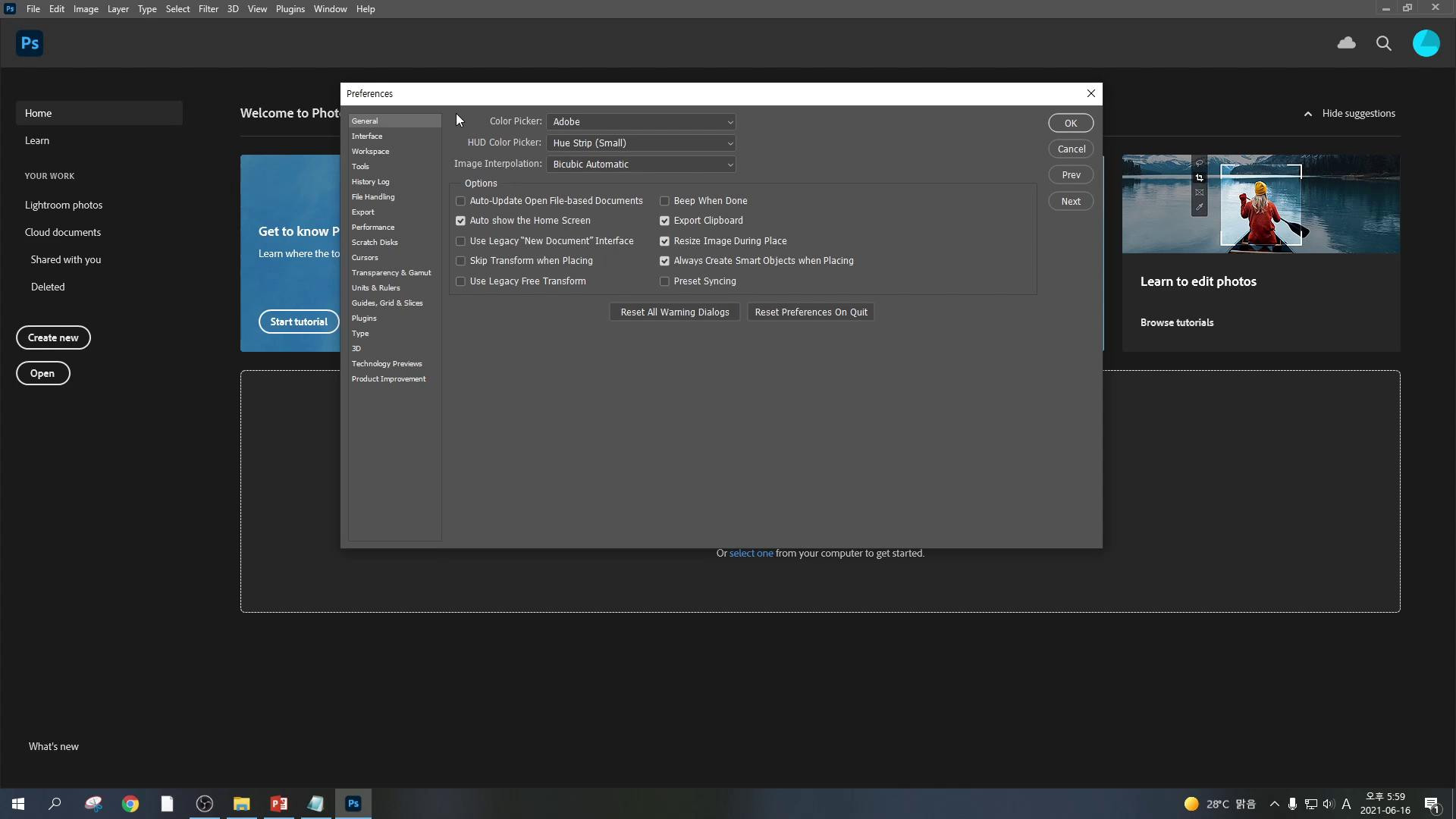The width and height of the screenshot is (1456, 819).
Task: Open the user profile avatar
Action: pyautogui.click(x=1426, y=43)
